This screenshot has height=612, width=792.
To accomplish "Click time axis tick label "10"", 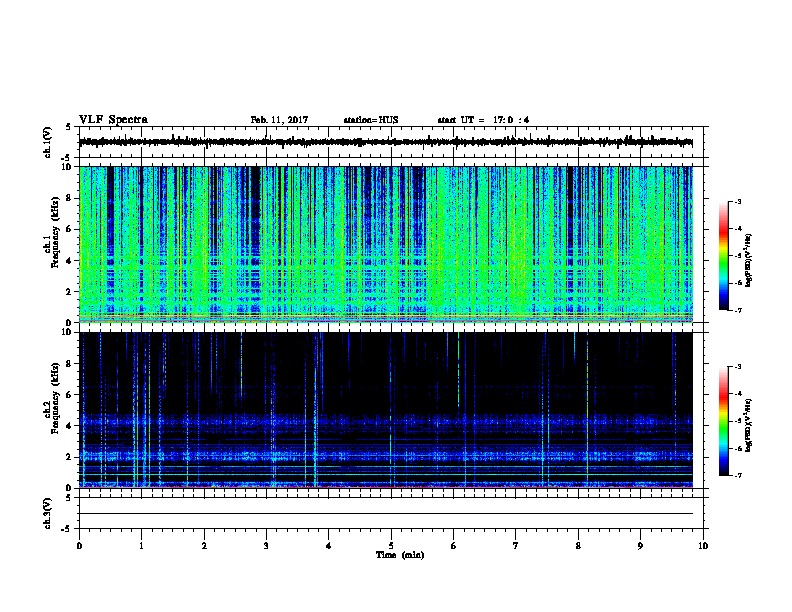I will click(703, 546).
